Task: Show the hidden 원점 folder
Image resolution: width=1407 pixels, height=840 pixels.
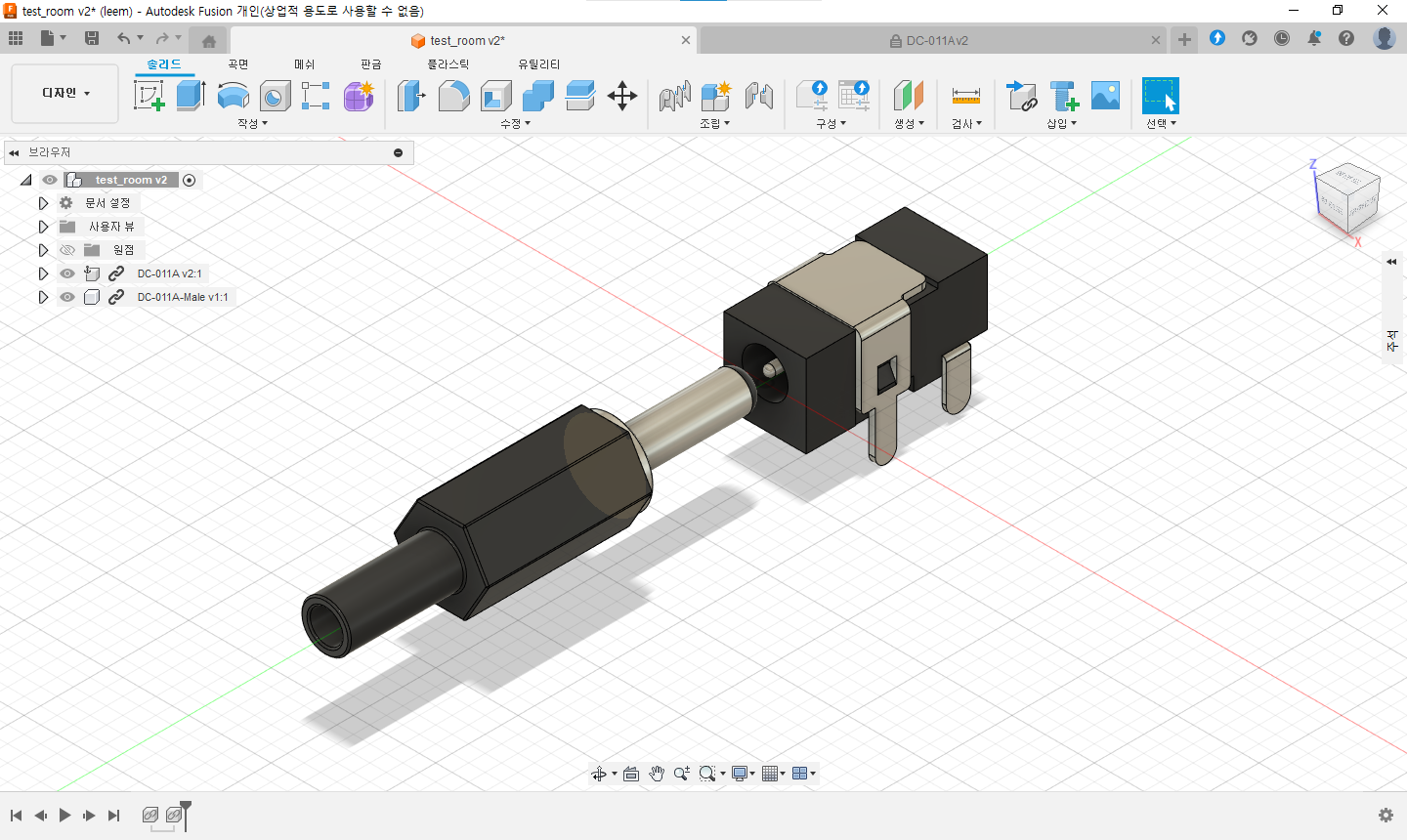Action: tap(67, 250)
